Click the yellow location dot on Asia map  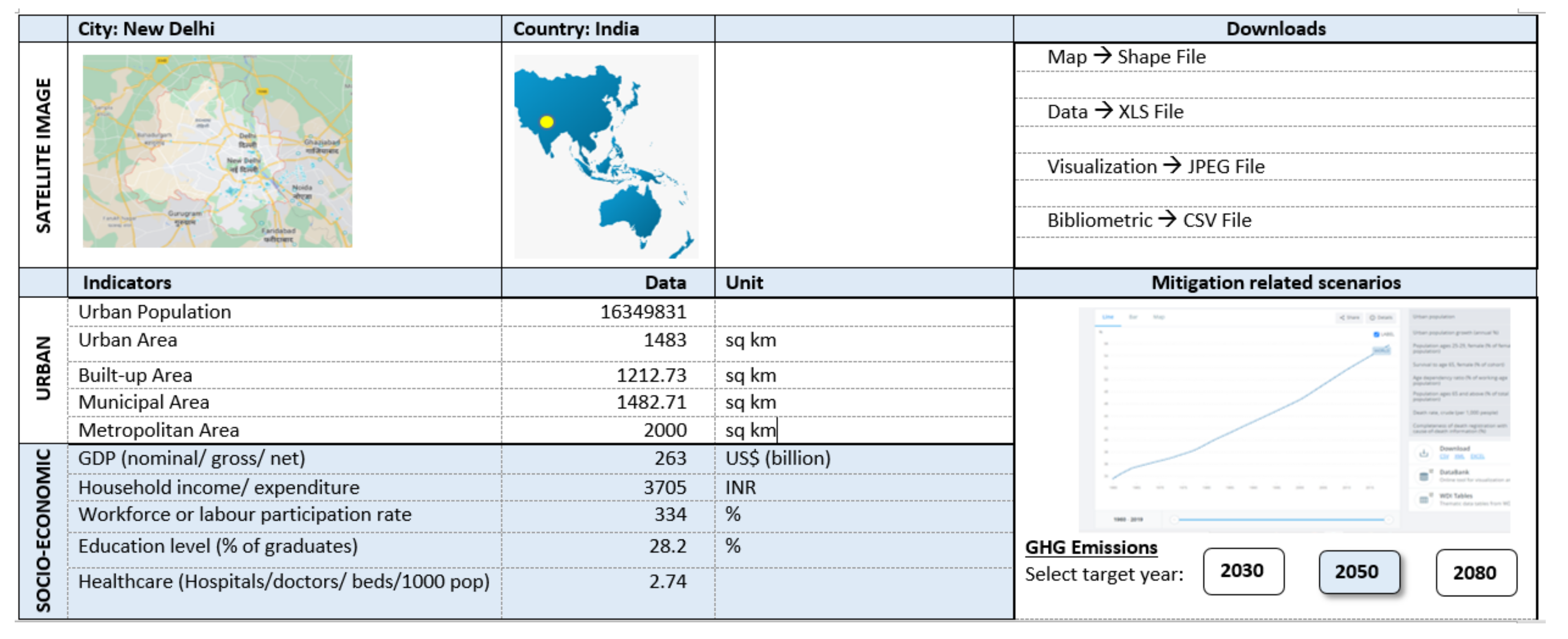pos(547,123)
